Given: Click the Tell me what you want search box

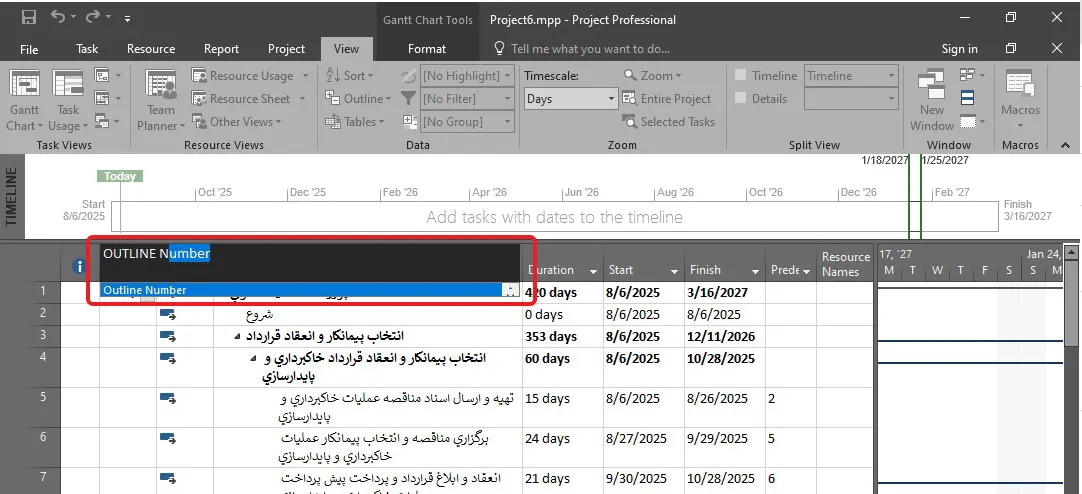Looking at the screenshot, I should point(583,49).
